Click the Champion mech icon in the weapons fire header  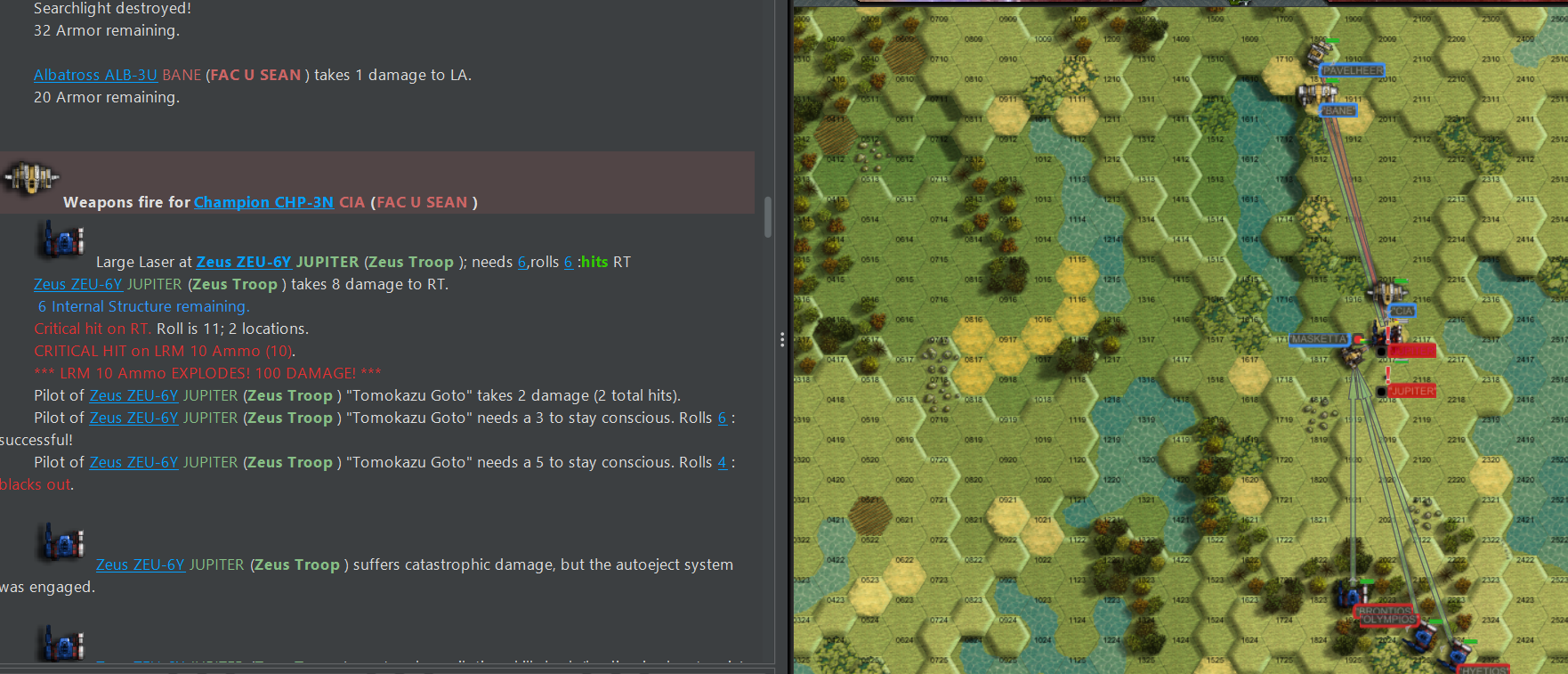click(31, 178)
